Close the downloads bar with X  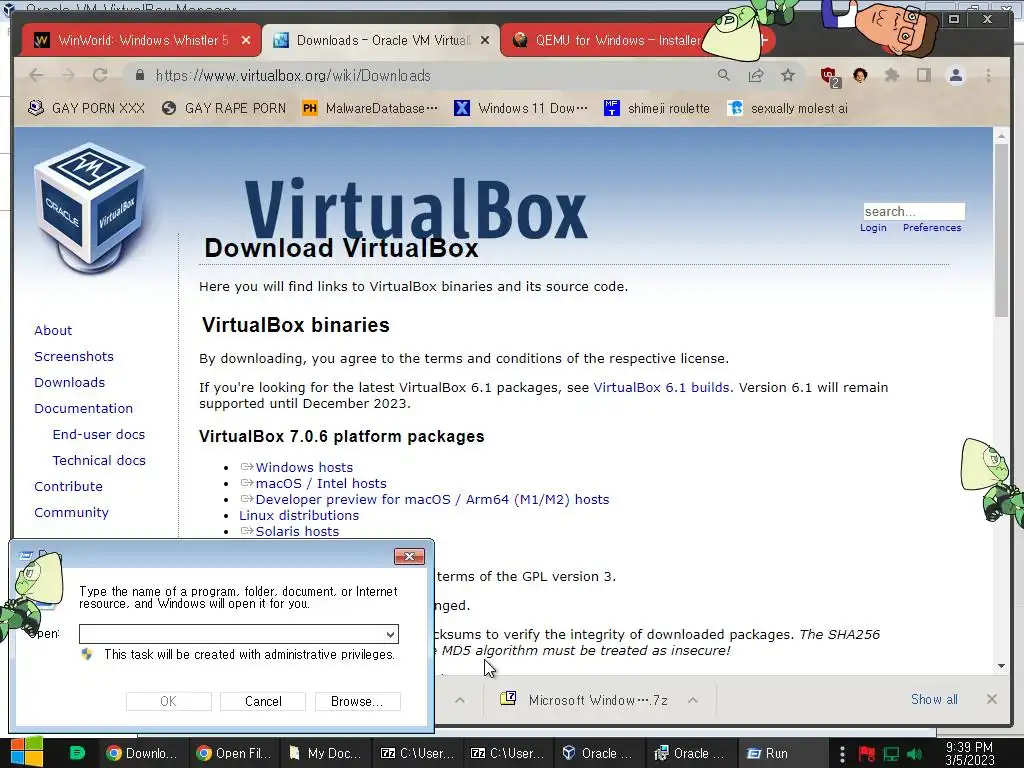[x=992, y=699]
